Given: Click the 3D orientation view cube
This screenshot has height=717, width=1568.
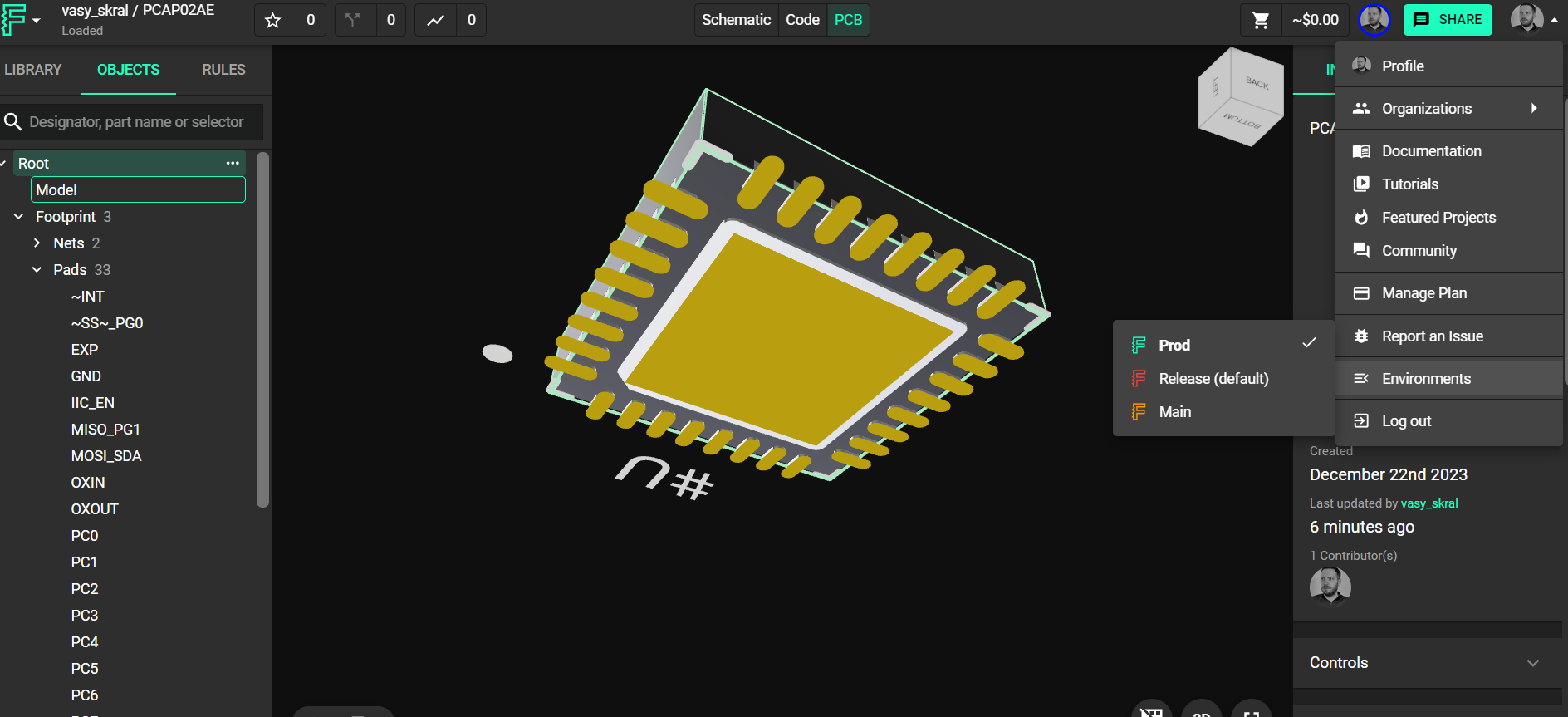Looking at the screenshot, I should pos(1241,97).
